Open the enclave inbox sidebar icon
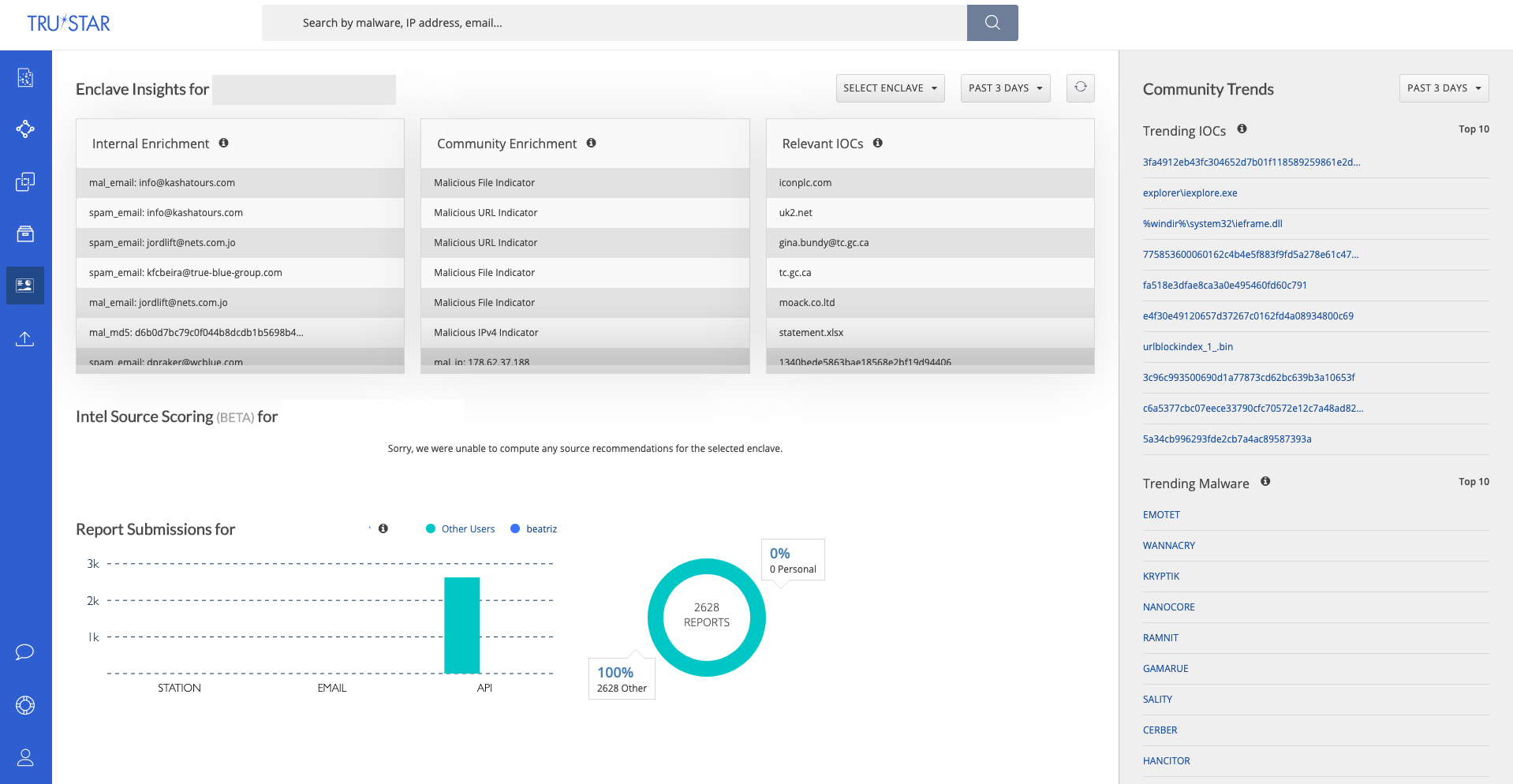Viewport: 1513px width, 784px height. click(x=25, y=234)
